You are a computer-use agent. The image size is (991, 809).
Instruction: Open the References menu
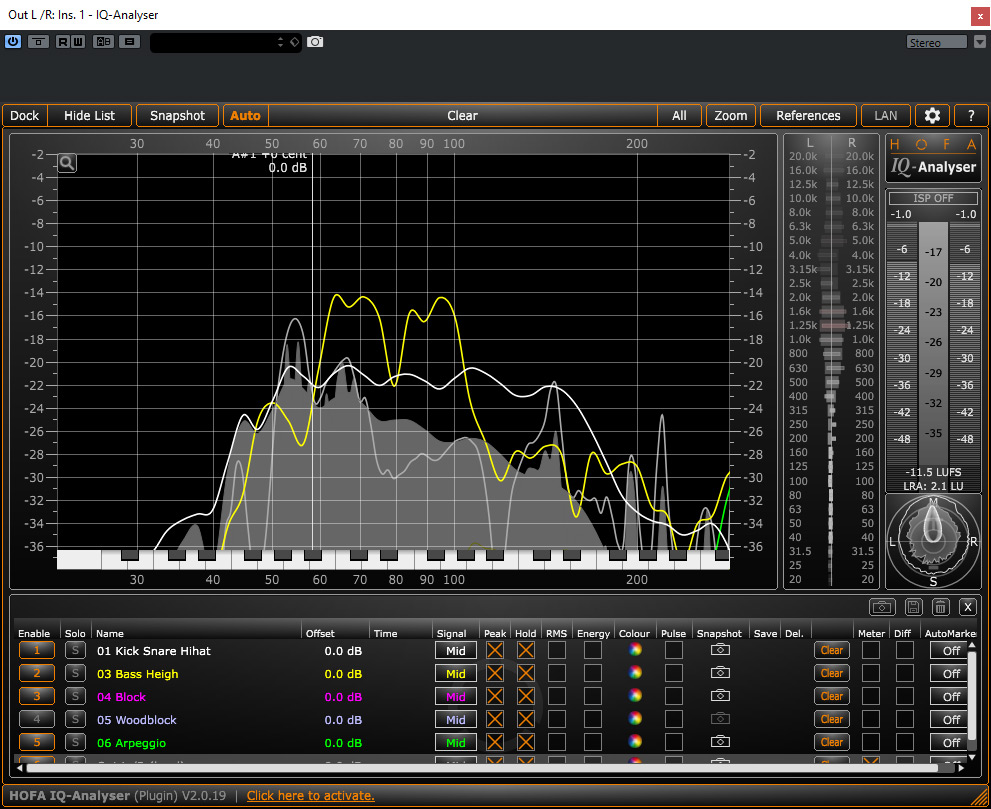point(808,115)
